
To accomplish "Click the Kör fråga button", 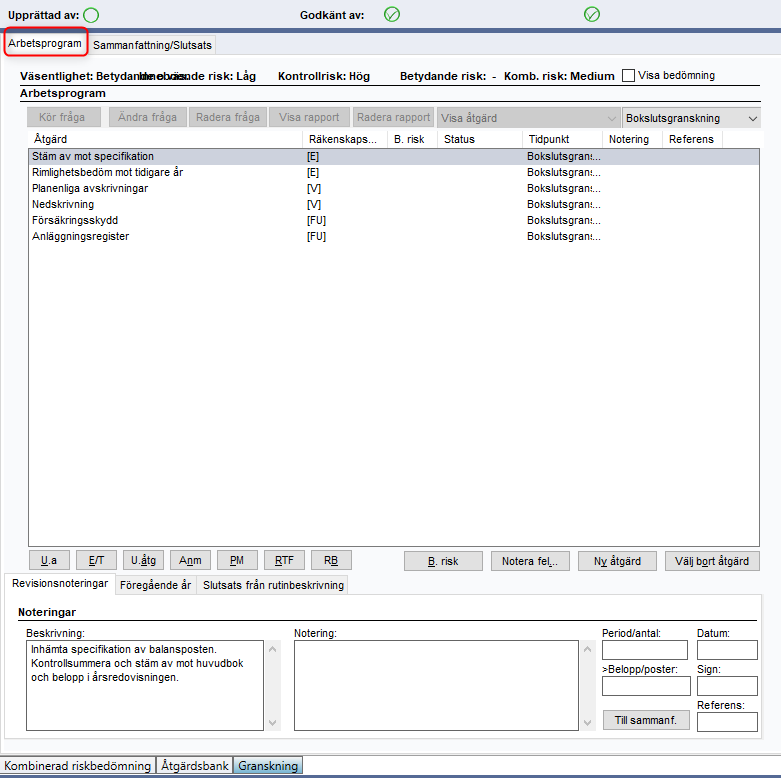I will (62, 117).
